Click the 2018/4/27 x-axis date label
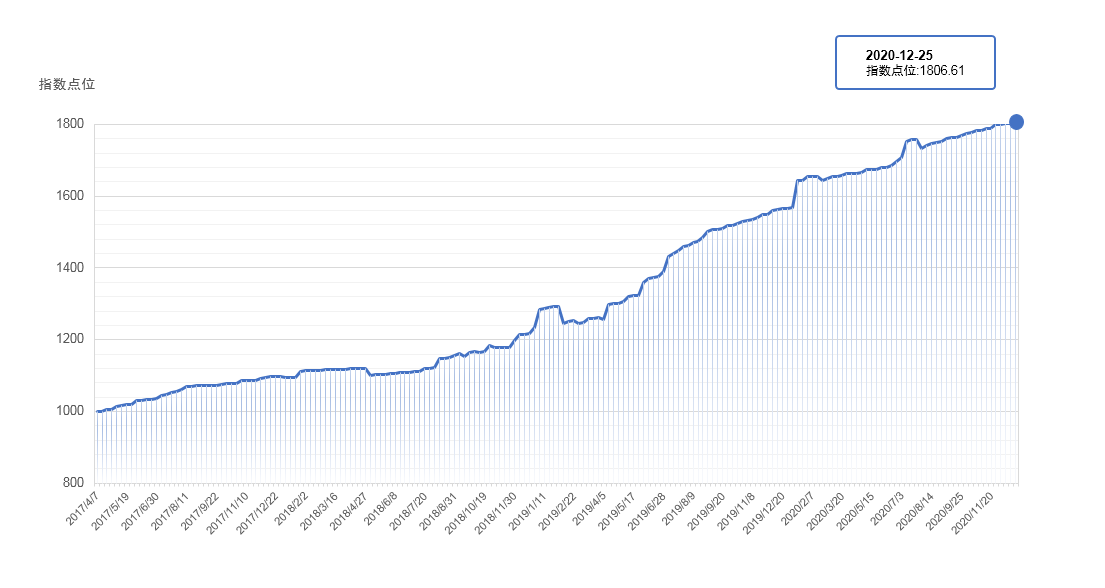The image size is (1105, 588). coord(348,510)
